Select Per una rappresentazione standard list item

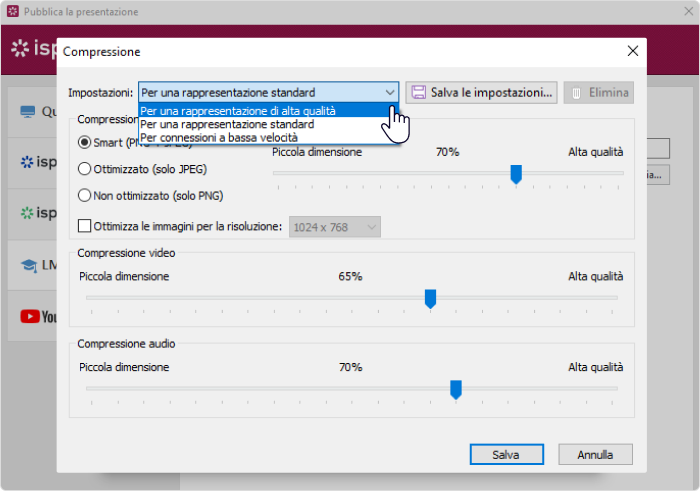pyautogui.click(x=227, y=124)
